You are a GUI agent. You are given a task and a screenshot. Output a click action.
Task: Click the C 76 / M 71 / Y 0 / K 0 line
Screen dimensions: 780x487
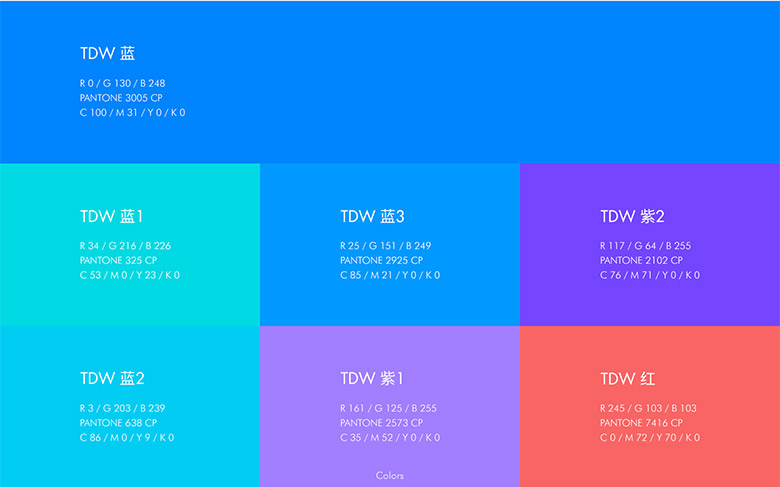point(649,275)
